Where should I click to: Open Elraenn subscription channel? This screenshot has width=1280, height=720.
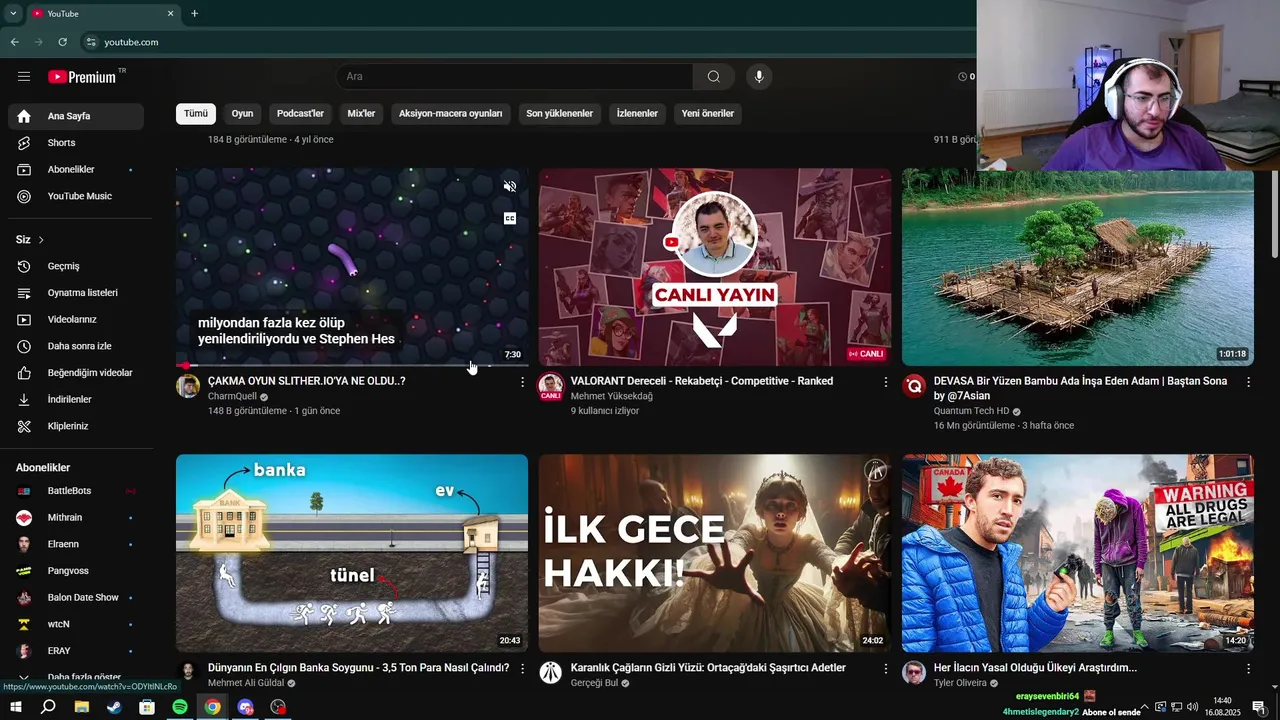76,544
